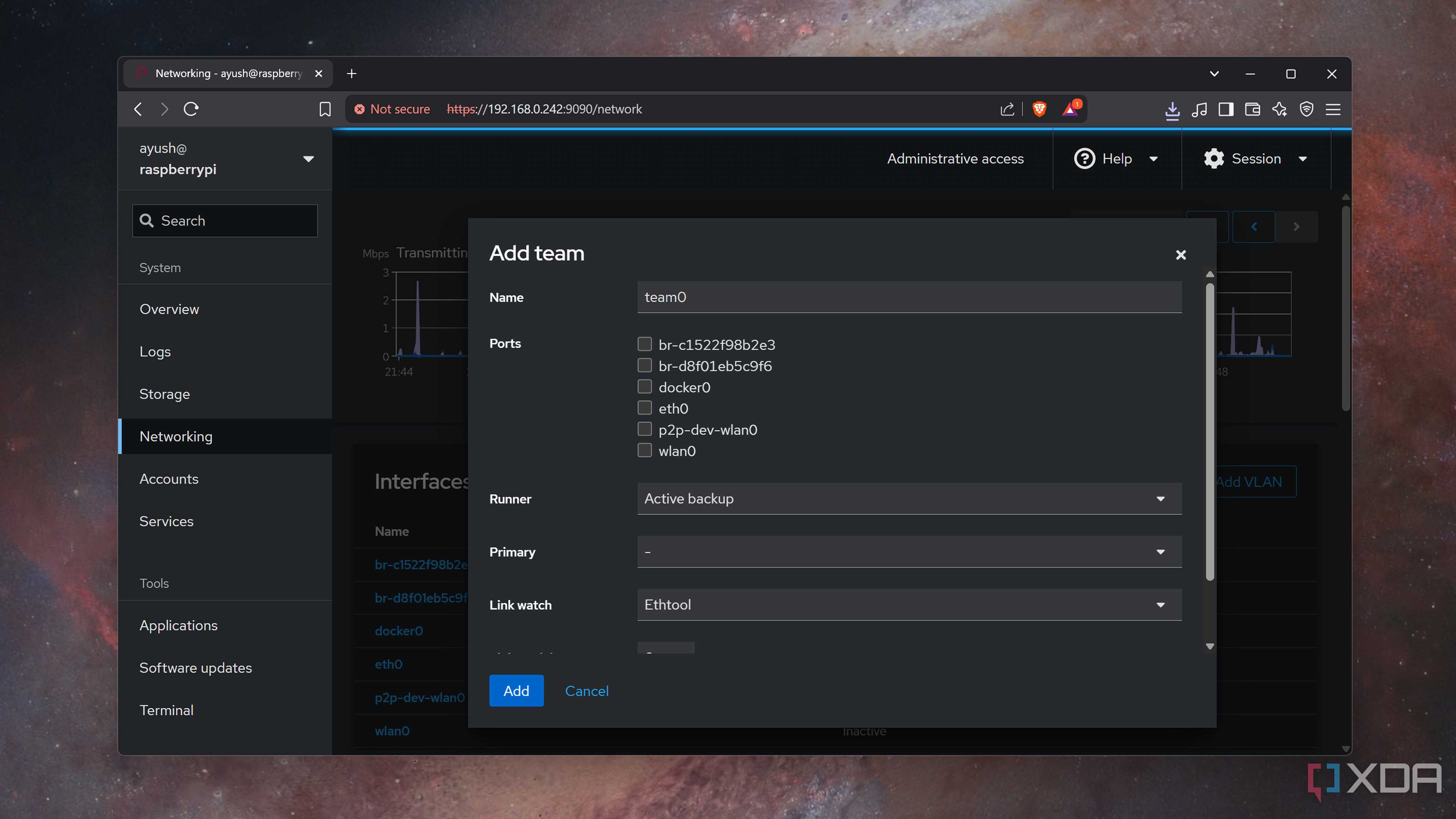Click the sidebar search magnifier icon
The image size is (1456, 819).
click(146, 220)
